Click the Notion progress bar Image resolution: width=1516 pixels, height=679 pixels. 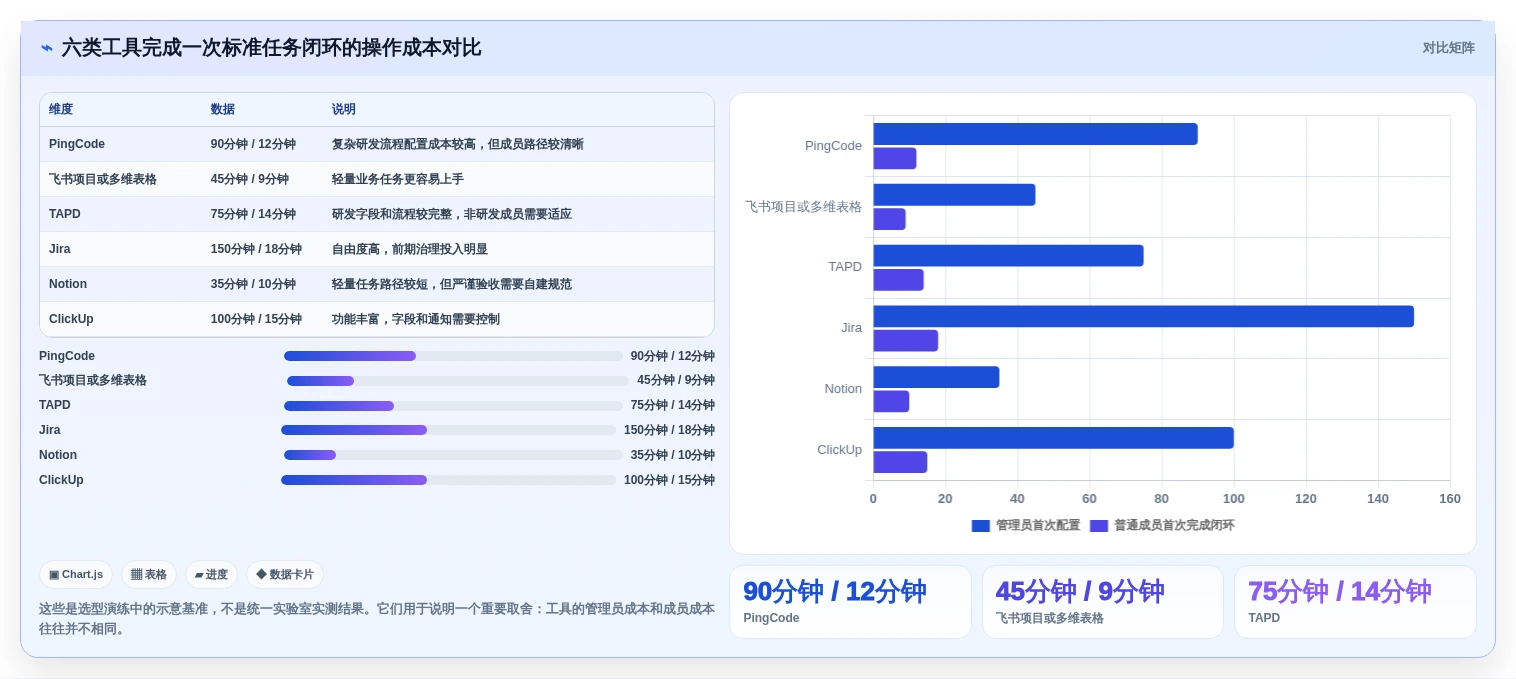pos(453,455)
